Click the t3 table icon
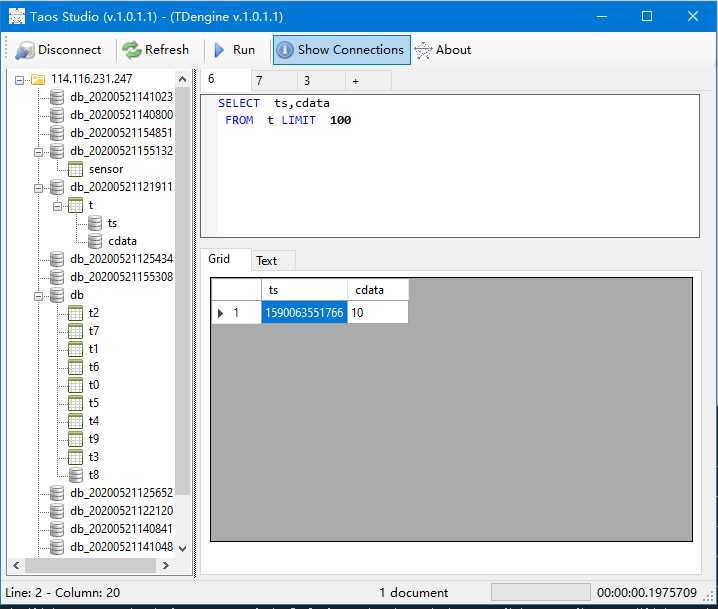 [x=75, y=457]
